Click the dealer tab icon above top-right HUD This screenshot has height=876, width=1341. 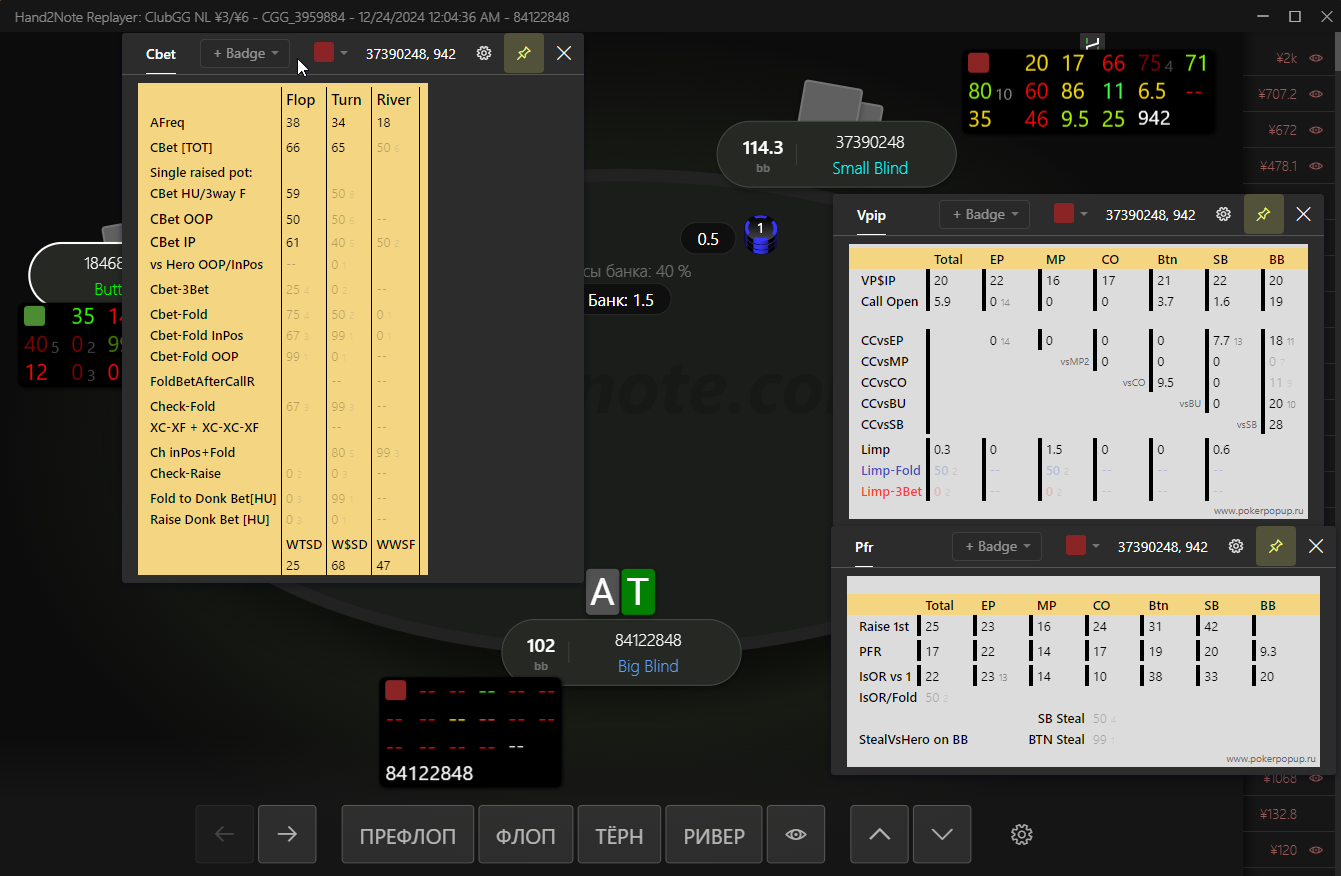(1093, 41)
